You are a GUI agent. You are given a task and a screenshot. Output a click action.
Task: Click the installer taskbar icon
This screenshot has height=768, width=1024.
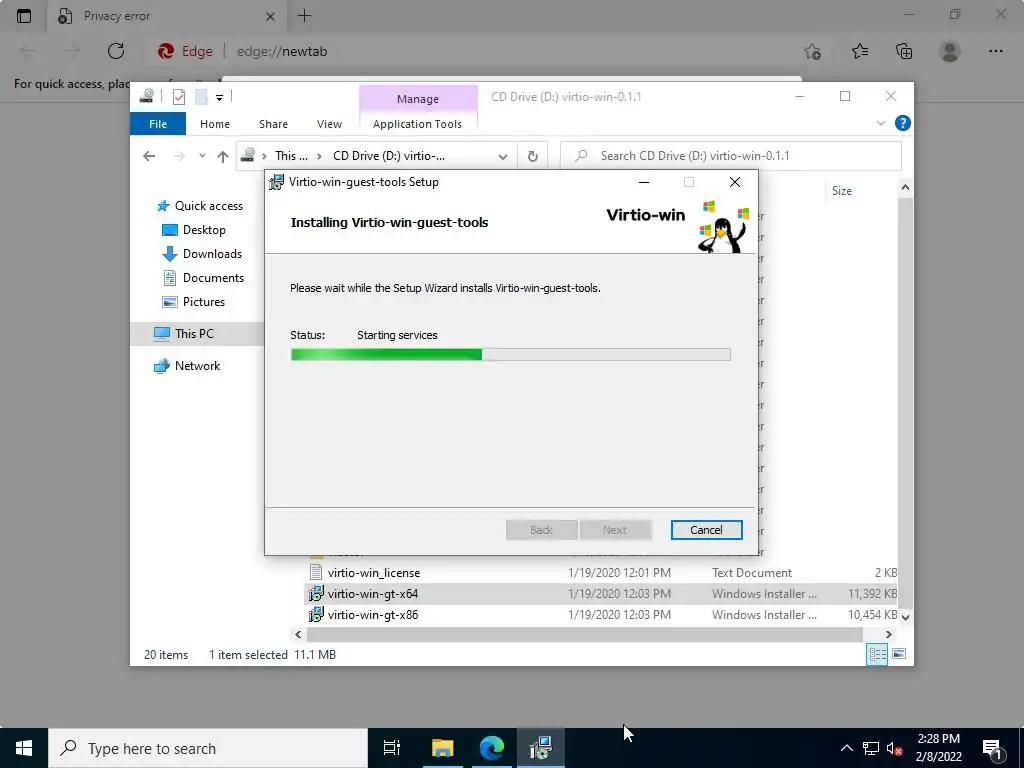pyautogui.click(x=541, y=748)
